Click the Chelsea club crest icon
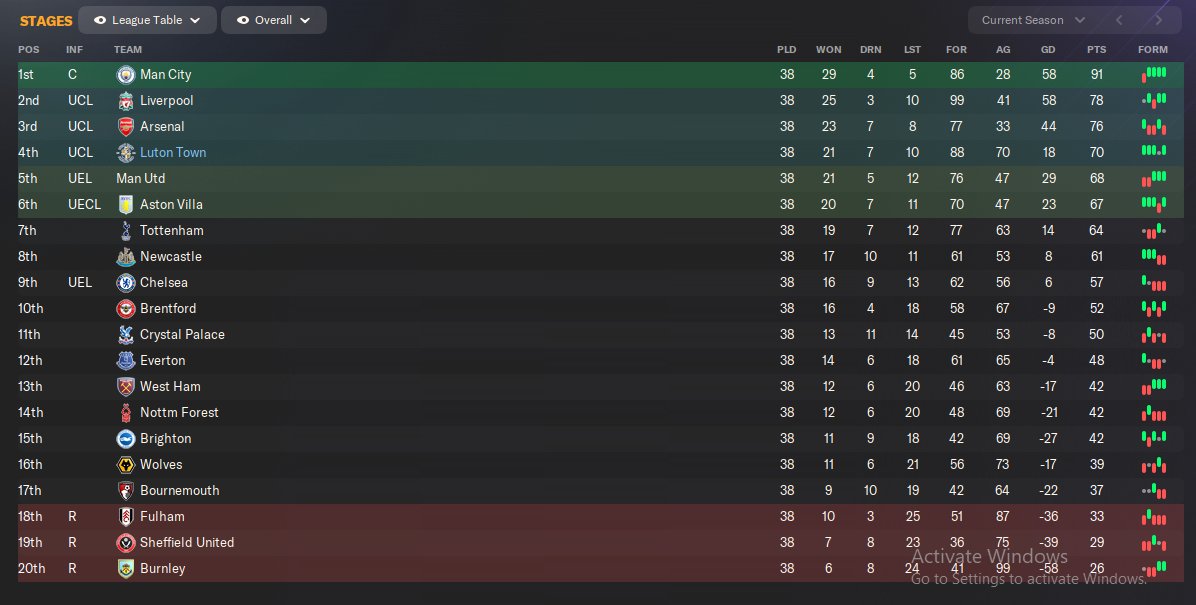 (126, 283)
